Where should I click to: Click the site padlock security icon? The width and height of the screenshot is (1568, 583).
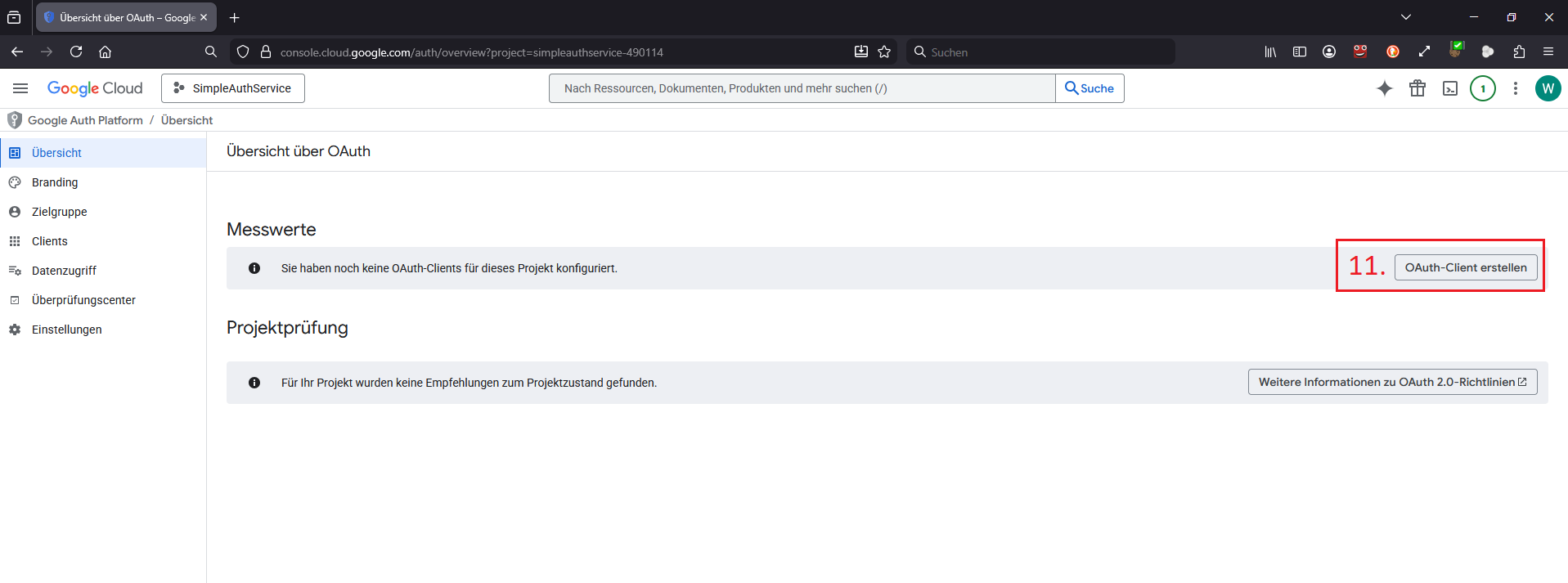[266, 52]
